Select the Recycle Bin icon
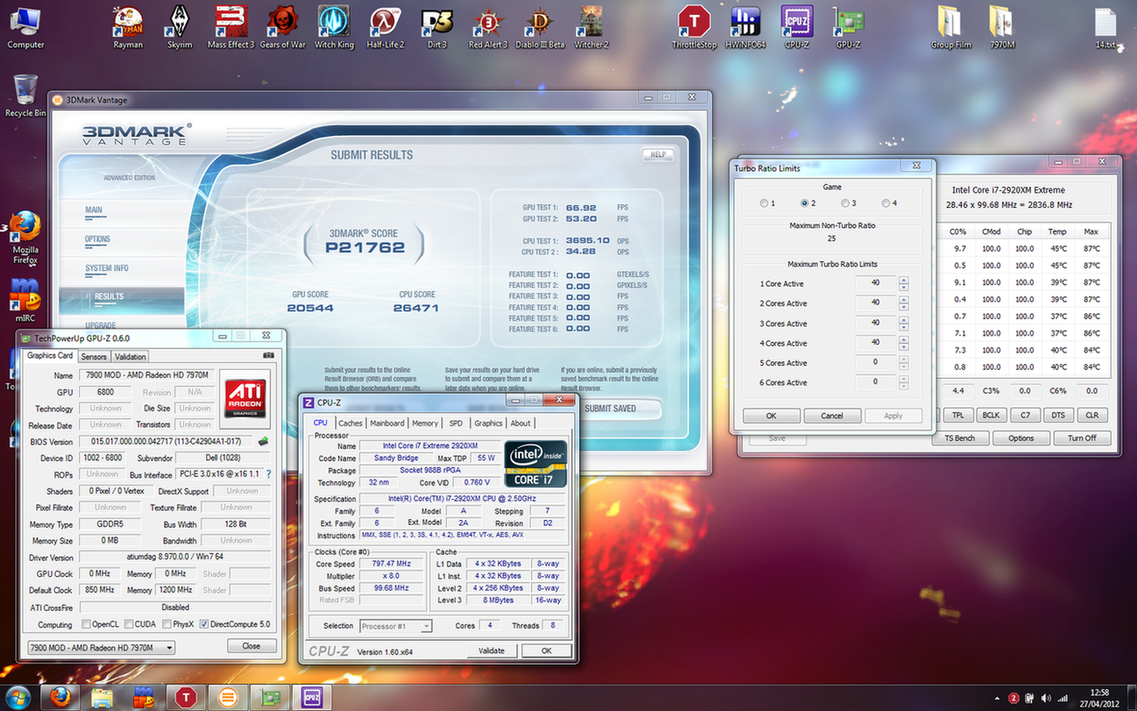This screenshot has height=711, width=1137. pos(25,96)
